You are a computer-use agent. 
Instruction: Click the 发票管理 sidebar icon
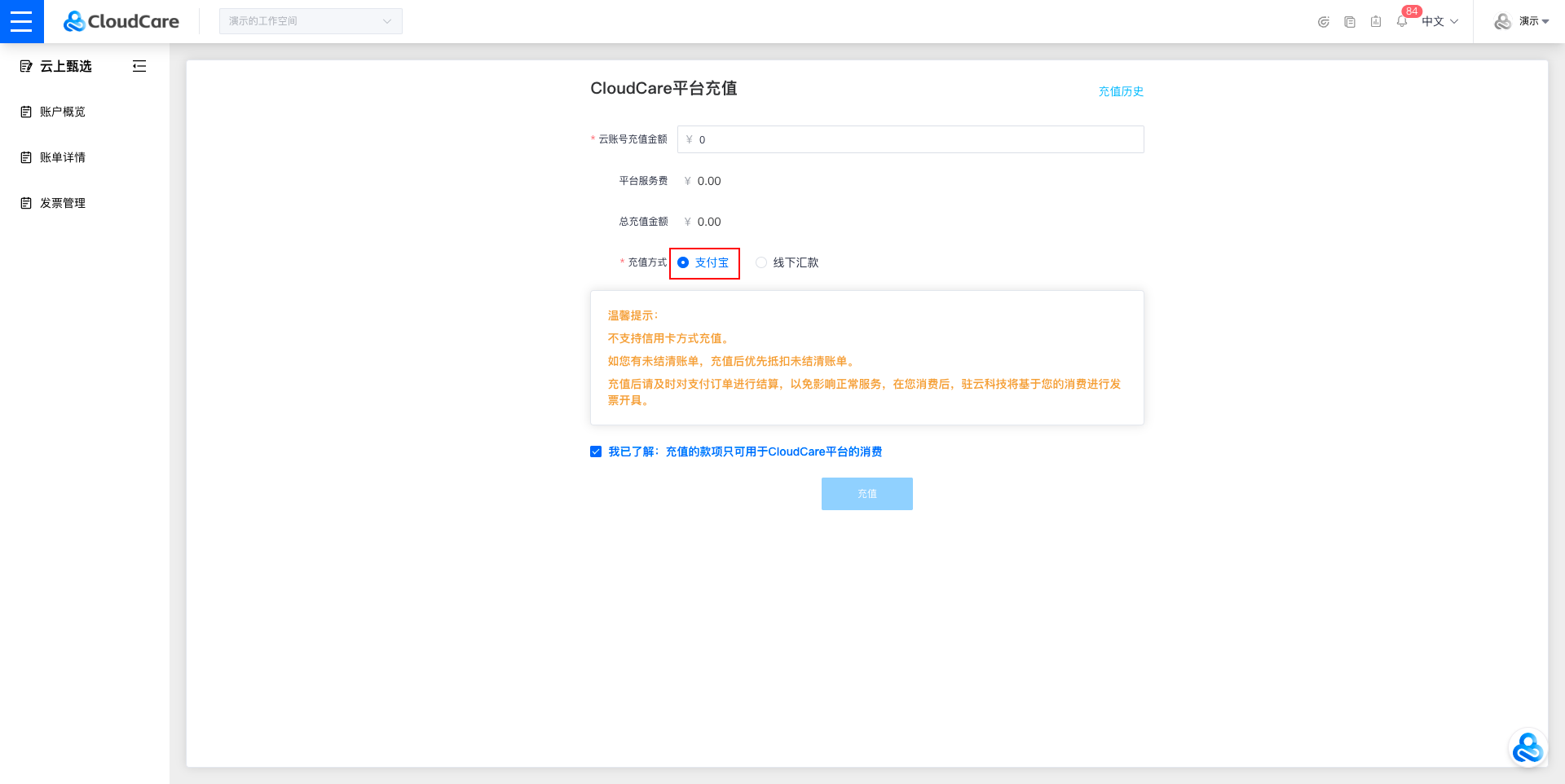click(26, 203)
